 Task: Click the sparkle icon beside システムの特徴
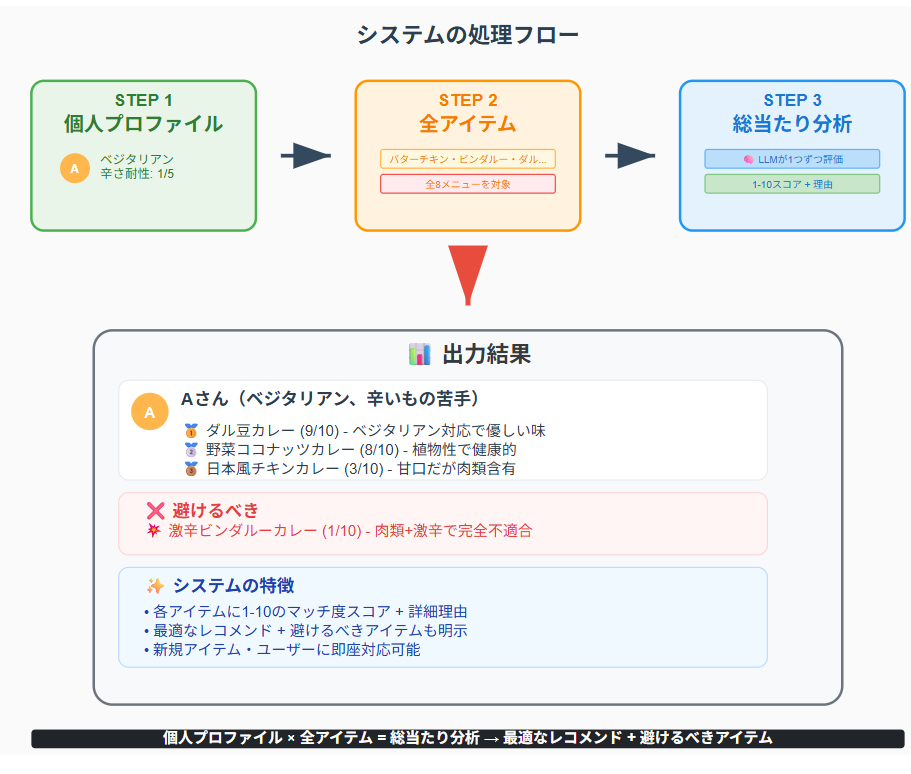tap(156, 586)
